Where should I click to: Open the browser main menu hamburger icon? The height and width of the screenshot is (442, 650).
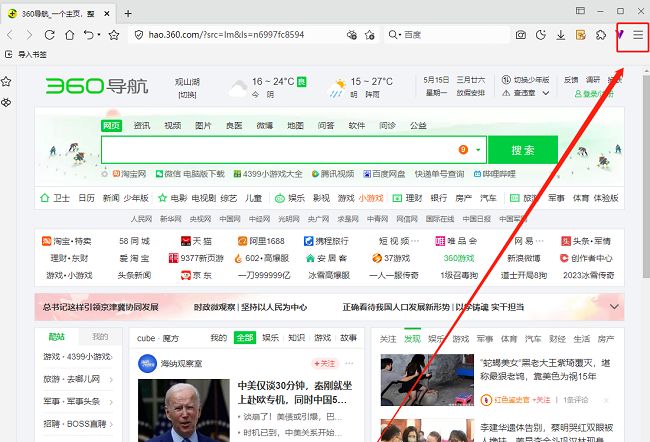click(638, 35)
